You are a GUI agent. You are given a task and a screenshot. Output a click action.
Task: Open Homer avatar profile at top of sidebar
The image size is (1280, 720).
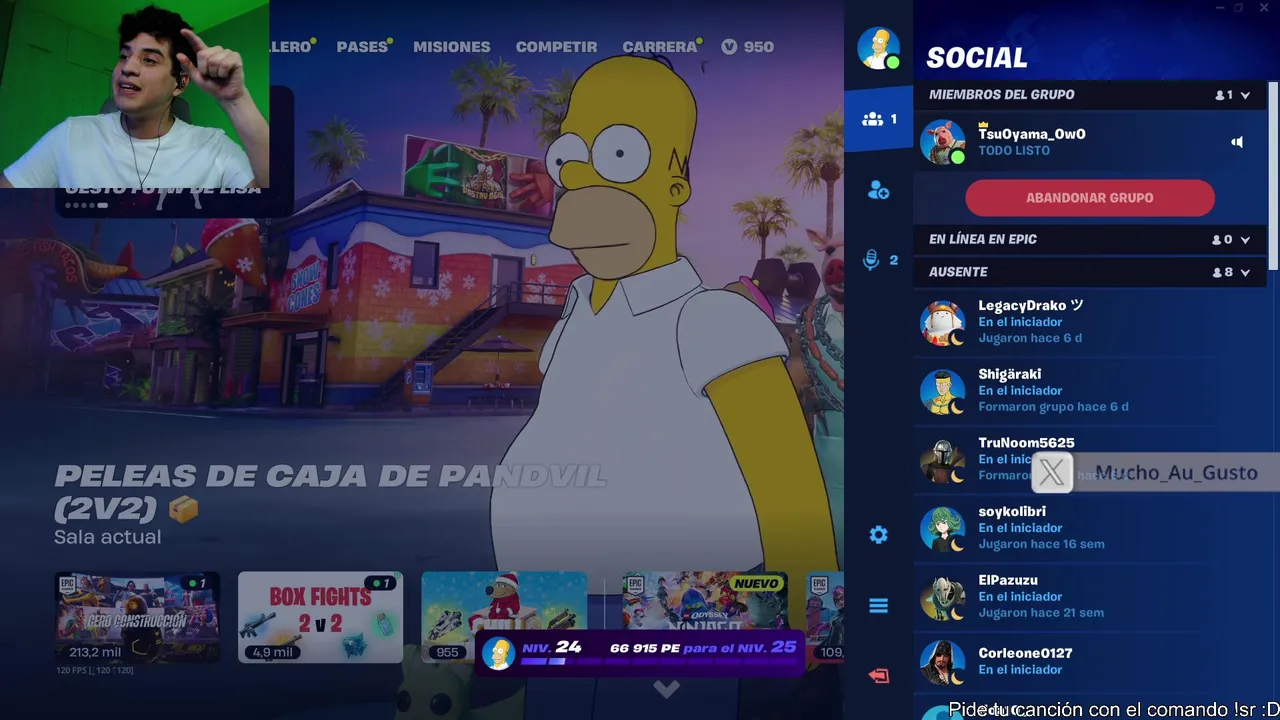[878, 48]
